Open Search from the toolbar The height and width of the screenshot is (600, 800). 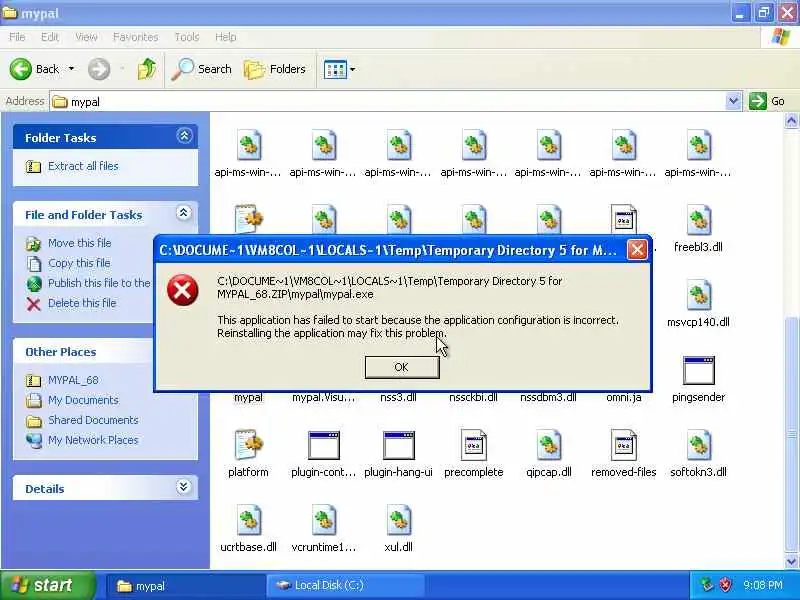[x=202, y=69]
